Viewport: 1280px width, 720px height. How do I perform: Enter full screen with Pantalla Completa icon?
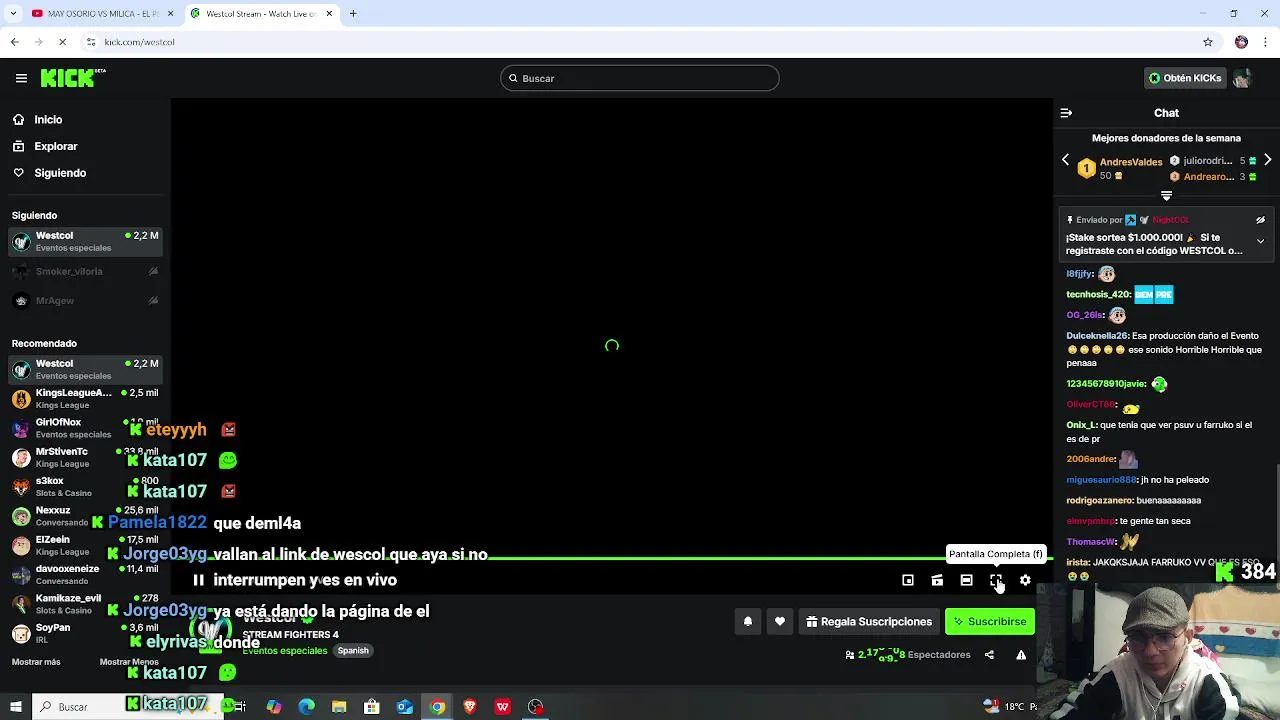tap(996, 580)
